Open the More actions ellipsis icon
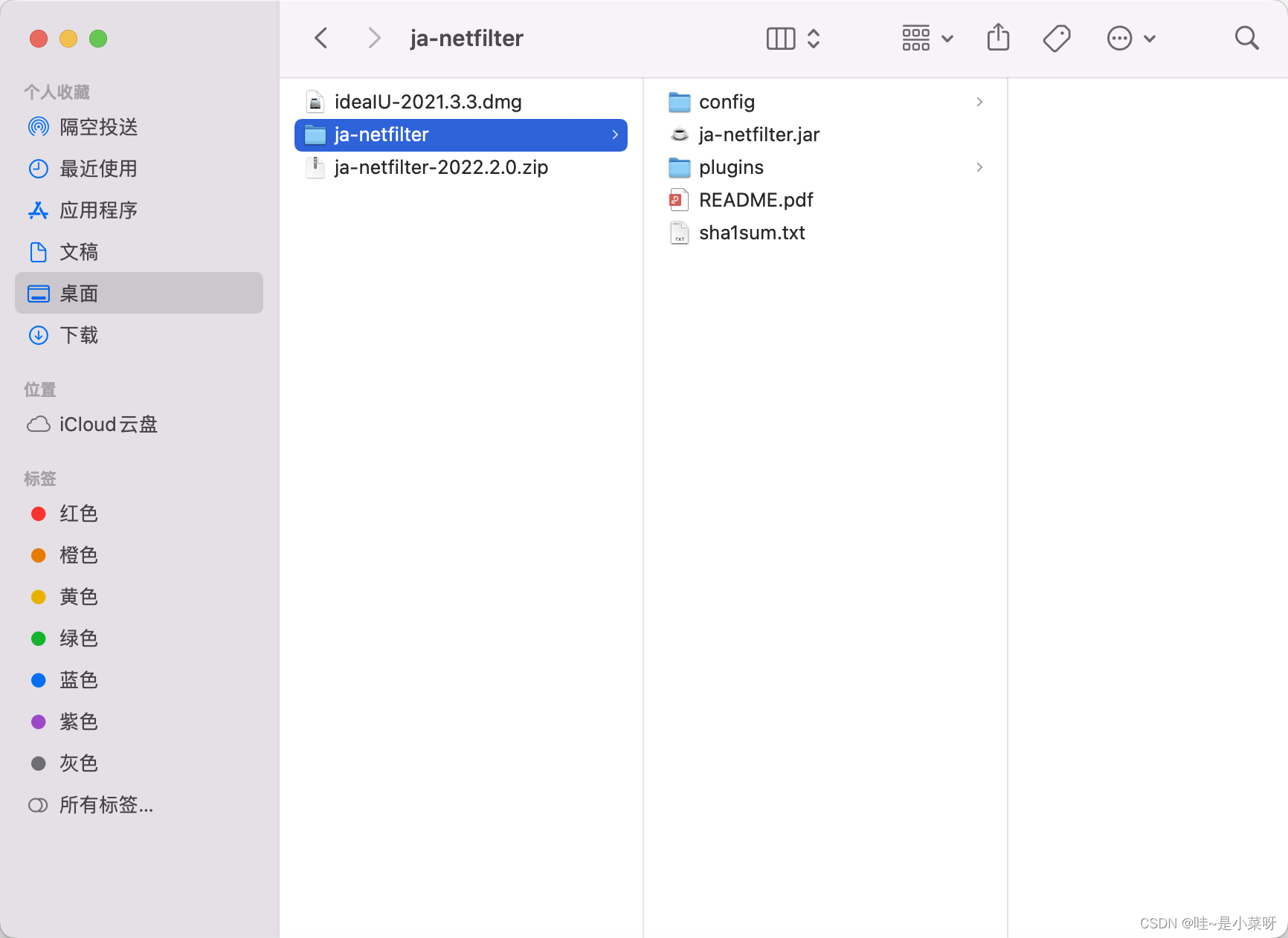1288x938 pixels. pyautogui.click(x=1119, y=38)
